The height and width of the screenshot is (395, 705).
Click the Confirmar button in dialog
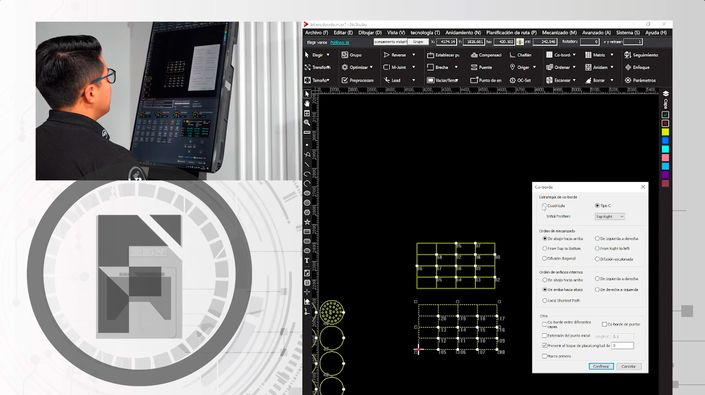pyautogui.click(x=601, y=366)
